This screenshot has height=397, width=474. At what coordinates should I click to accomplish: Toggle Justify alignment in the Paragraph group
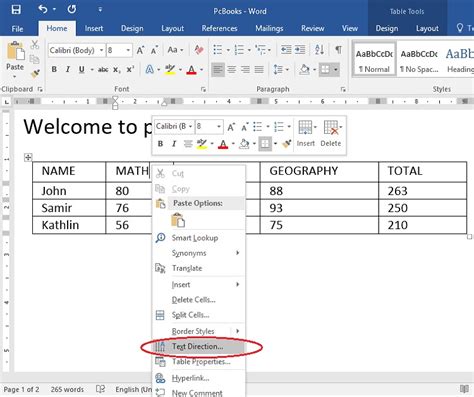(259, 69)
